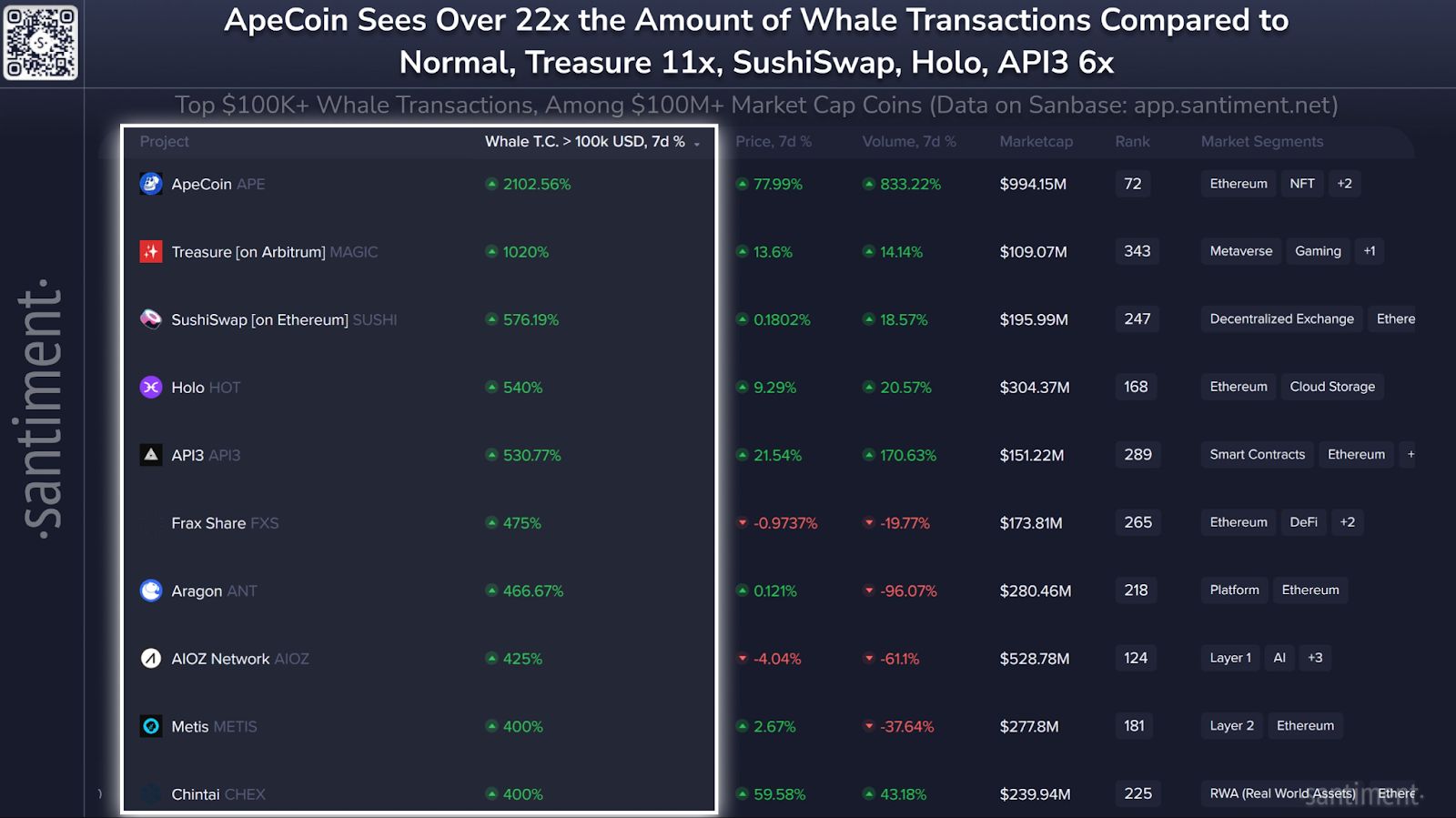Expand ApeCoin's +2 additional market segments
Screen dimensions: 1456x818
click(x=1344, y=184)
